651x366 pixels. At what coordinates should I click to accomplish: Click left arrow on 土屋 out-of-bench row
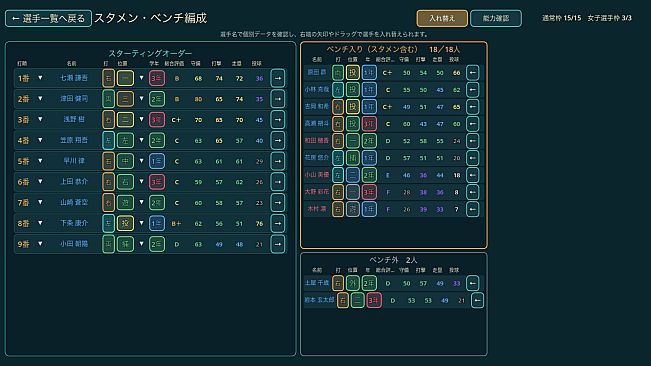(472, 283)
